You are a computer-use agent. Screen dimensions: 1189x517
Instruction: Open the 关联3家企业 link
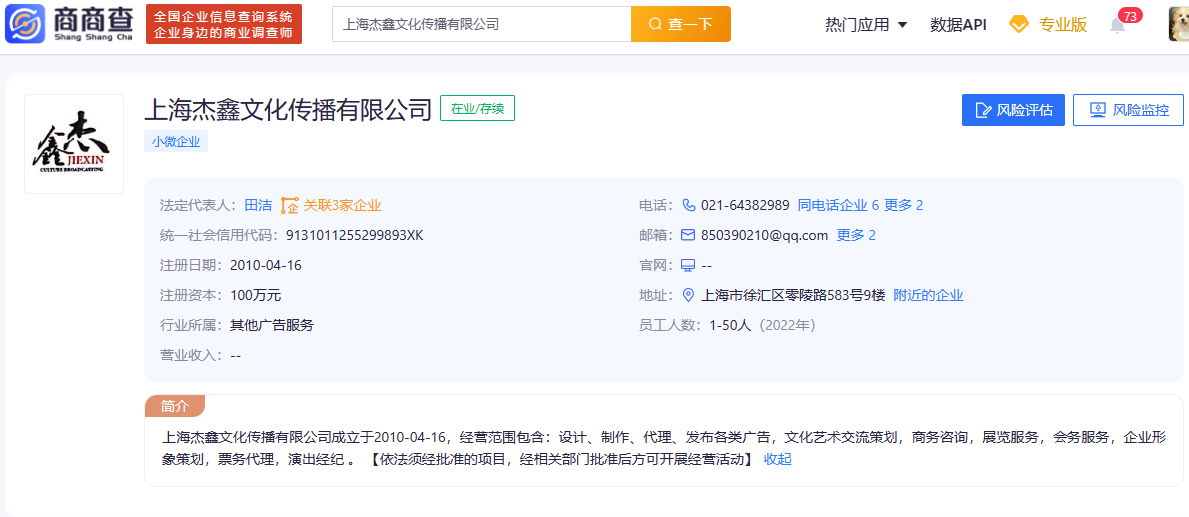click(x=343, y=205)
